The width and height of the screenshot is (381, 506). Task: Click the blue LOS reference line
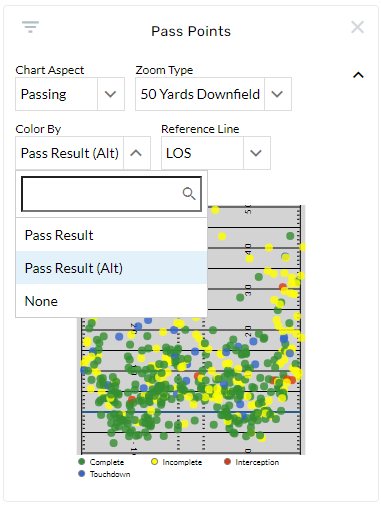click(191, 412)
